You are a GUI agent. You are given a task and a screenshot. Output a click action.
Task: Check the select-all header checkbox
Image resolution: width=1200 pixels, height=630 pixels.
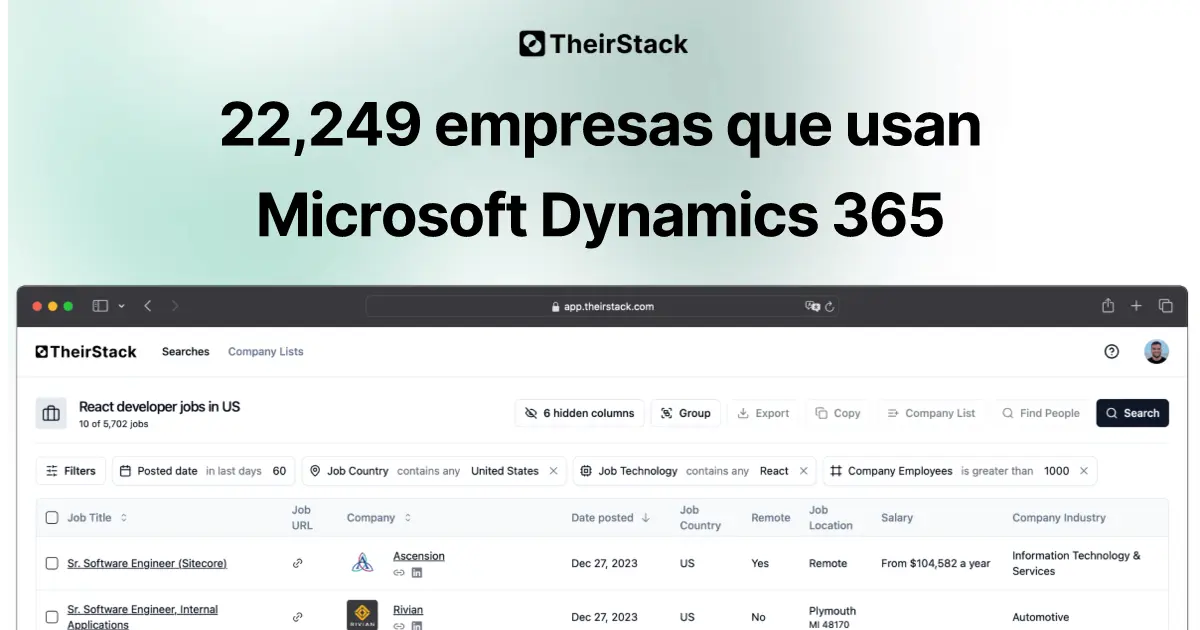pos(52,518)
